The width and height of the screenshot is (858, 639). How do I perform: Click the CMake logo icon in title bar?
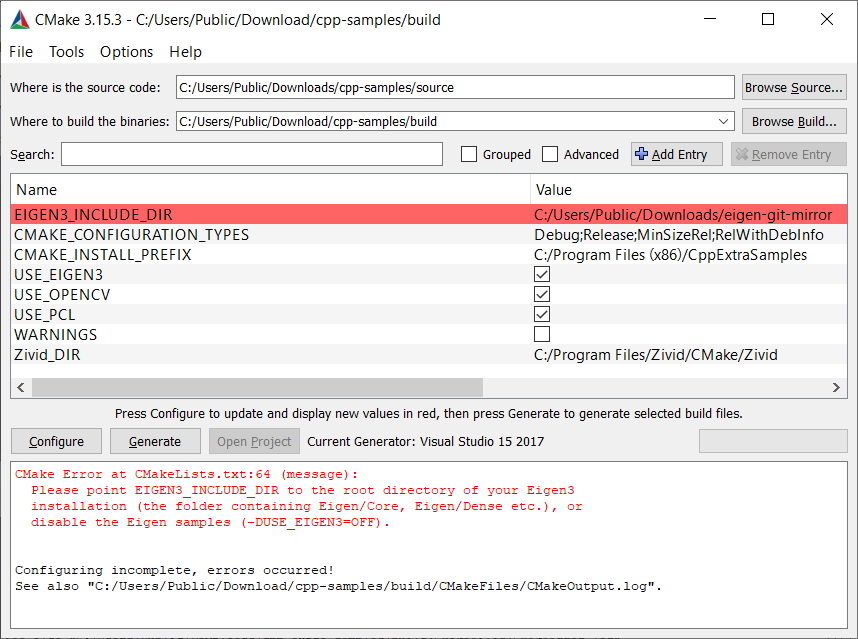click(x=19, y=20)
